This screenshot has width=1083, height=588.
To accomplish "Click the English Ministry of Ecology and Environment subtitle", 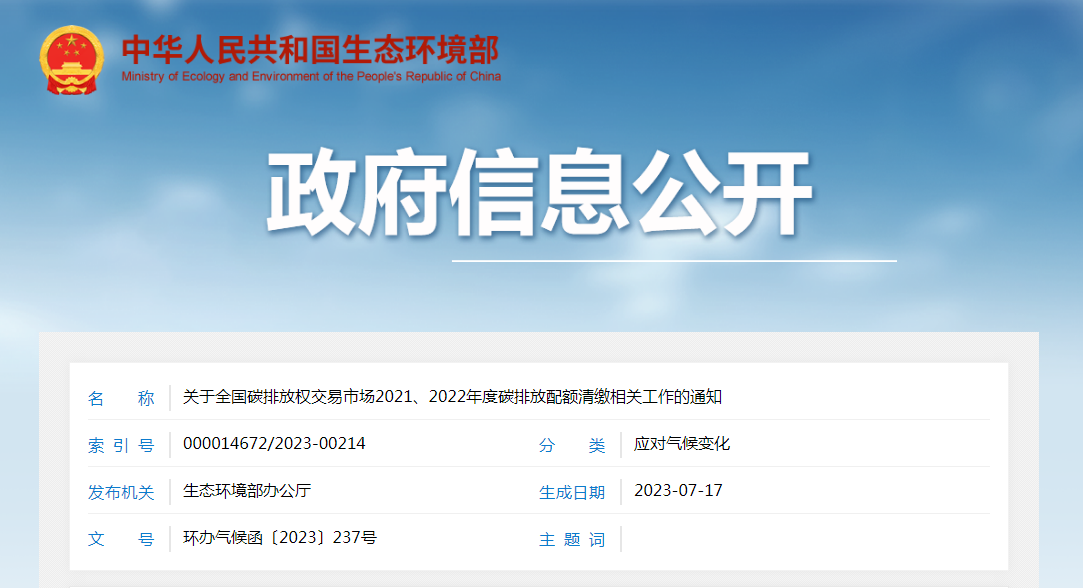I will coord(311,77).
